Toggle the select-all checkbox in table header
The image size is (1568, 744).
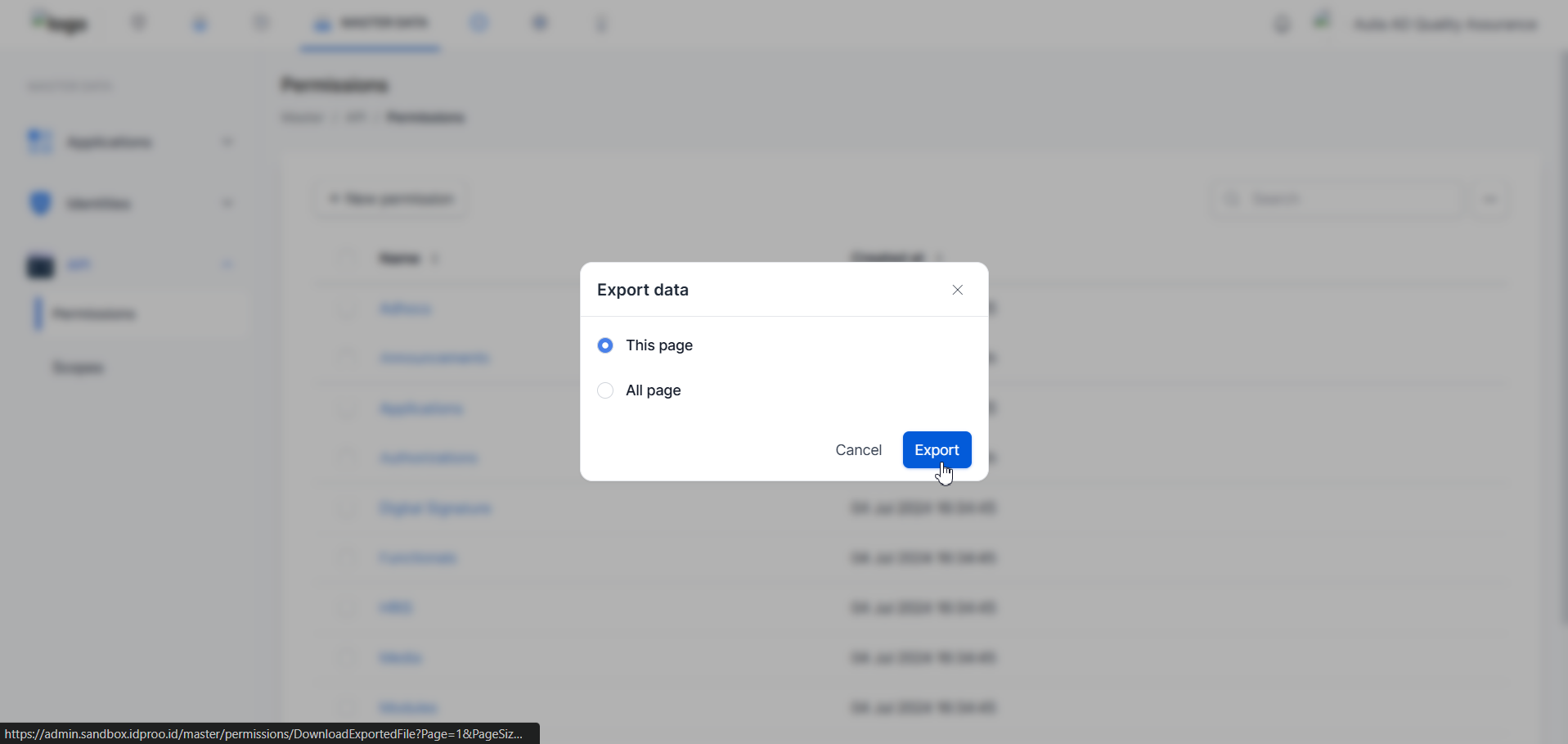pyautogui.click(x=348, y=259)
